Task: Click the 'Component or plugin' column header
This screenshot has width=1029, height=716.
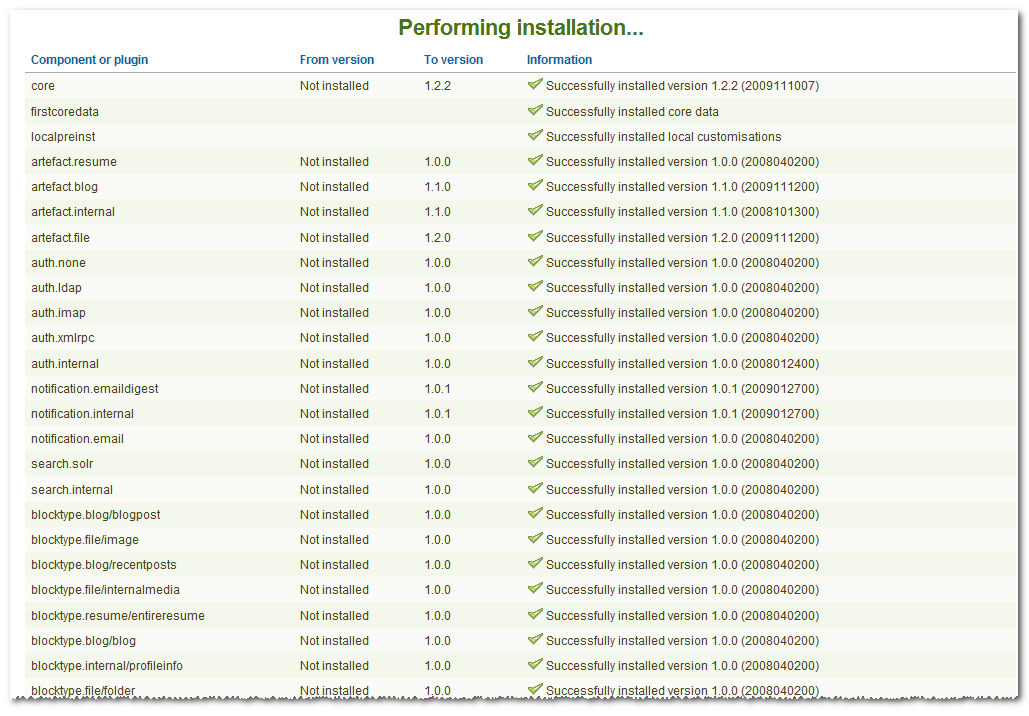Action: pyautogui.click(x=89, y=60)
